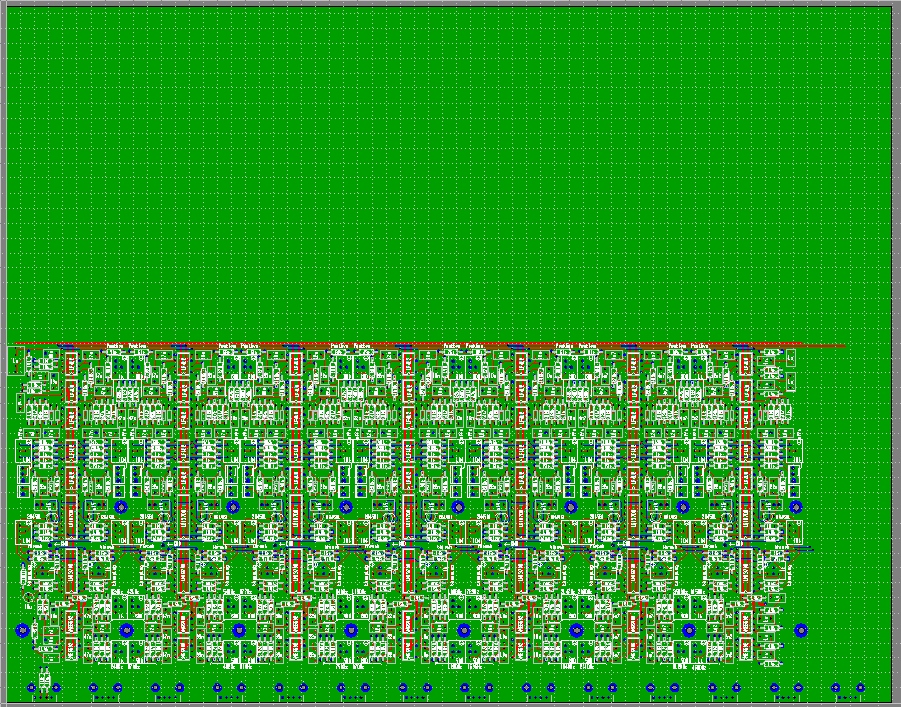Click the blue horizontal trace's right end in the middle
901x707 pixels.
tap(810, 550)
